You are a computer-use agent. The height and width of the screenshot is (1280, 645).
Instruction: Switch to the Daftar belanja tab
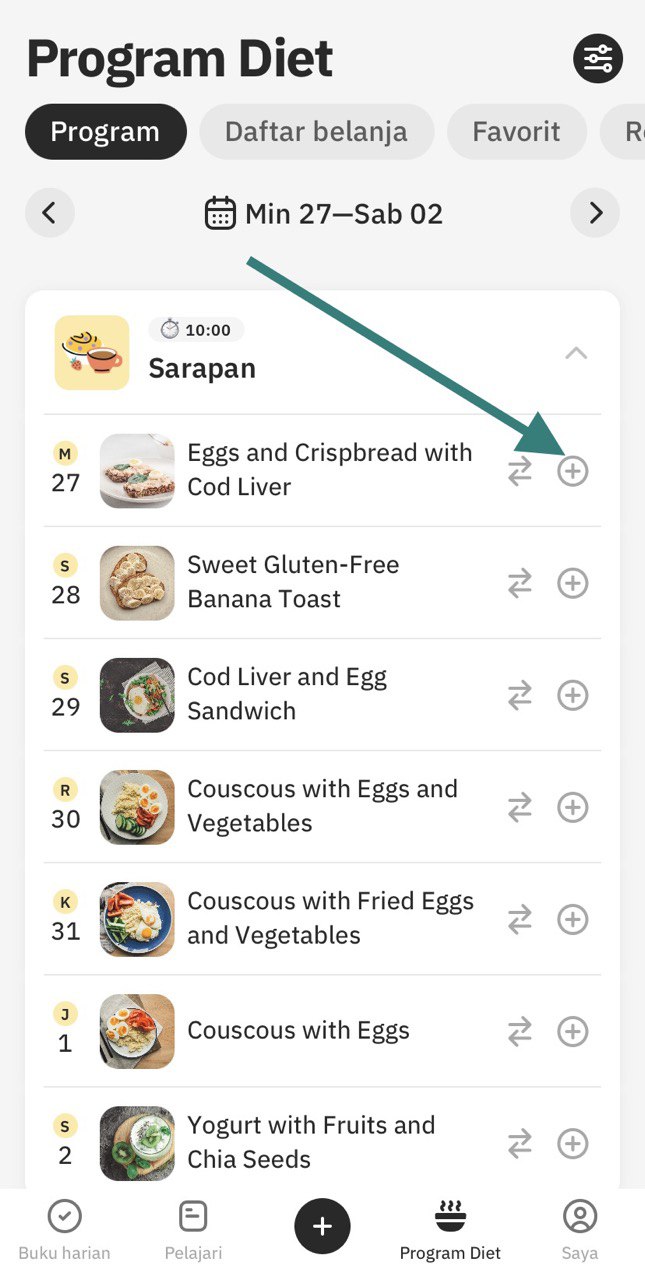coord(316,132)
